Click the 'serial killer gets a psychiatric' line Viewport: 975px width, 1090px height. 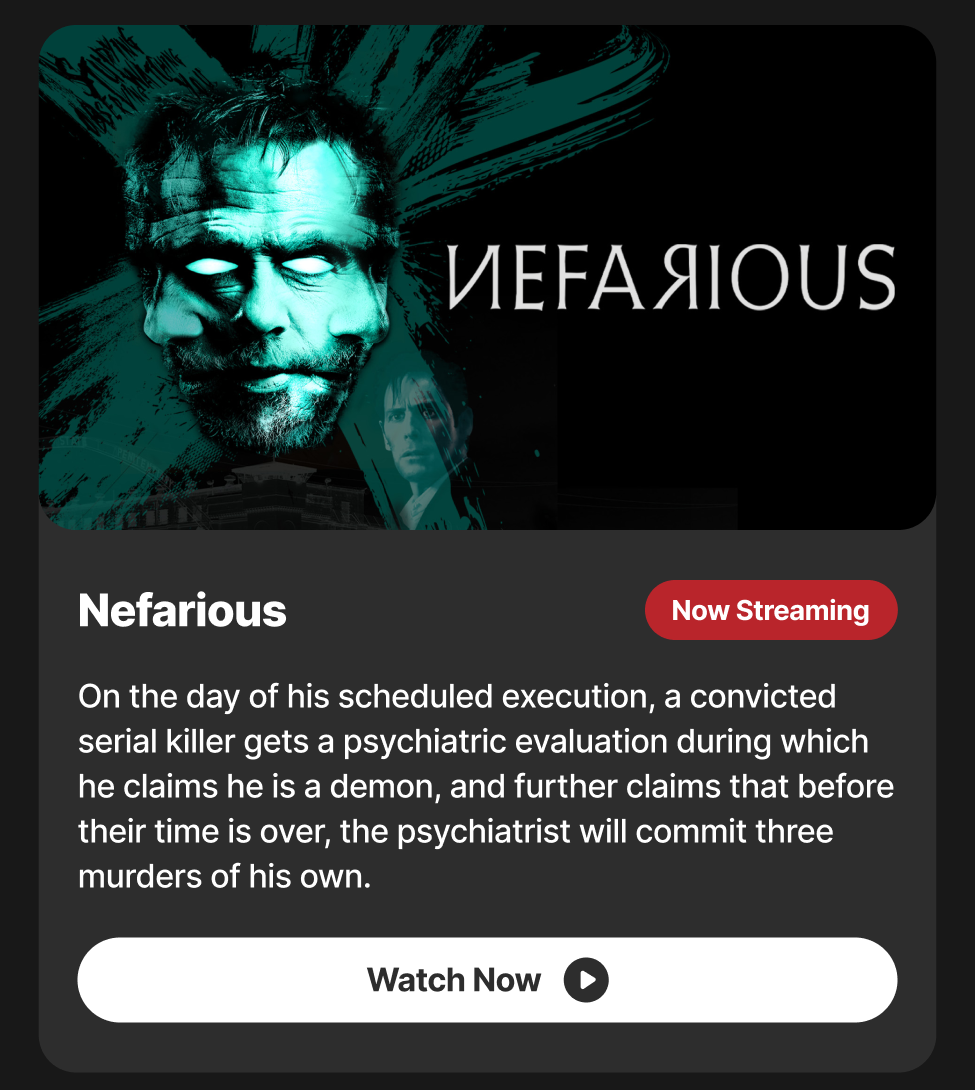click(x=473, y=742)
